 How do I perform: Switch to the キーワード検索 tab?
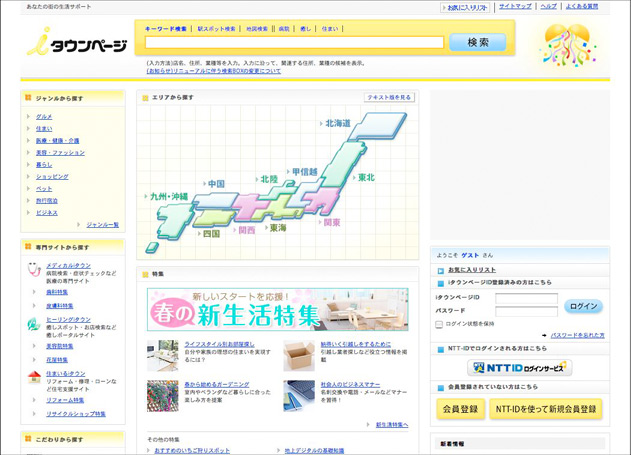(x=167, y=29)
